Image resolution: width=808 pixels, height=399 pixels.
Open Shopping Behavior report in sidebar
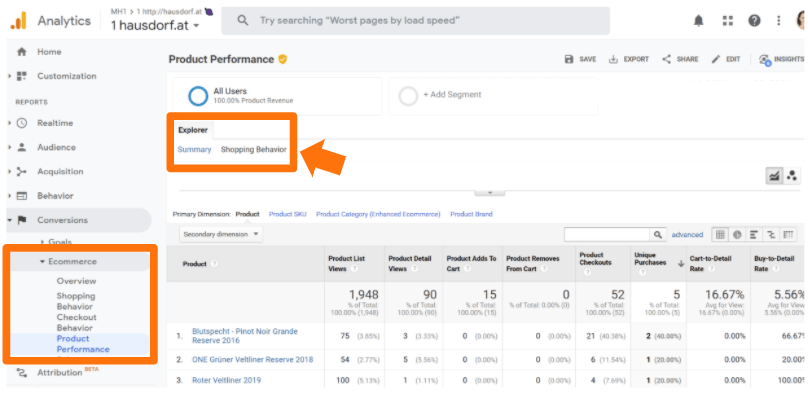tap(76, 301)
